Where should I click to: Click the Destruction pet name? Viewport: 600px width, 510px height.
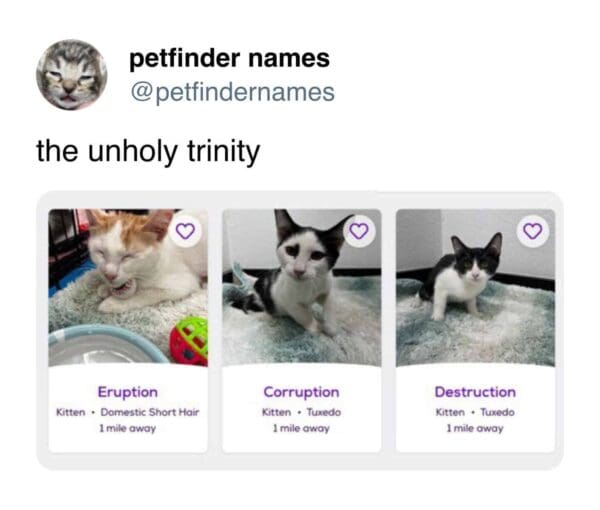(x=475, y=392)
